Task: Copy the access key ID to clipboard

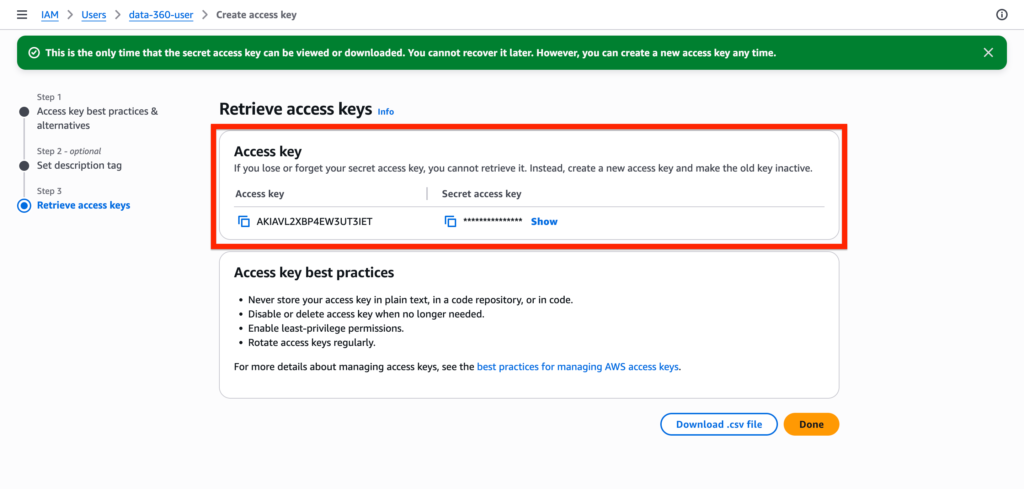Action: pos(243,221)
